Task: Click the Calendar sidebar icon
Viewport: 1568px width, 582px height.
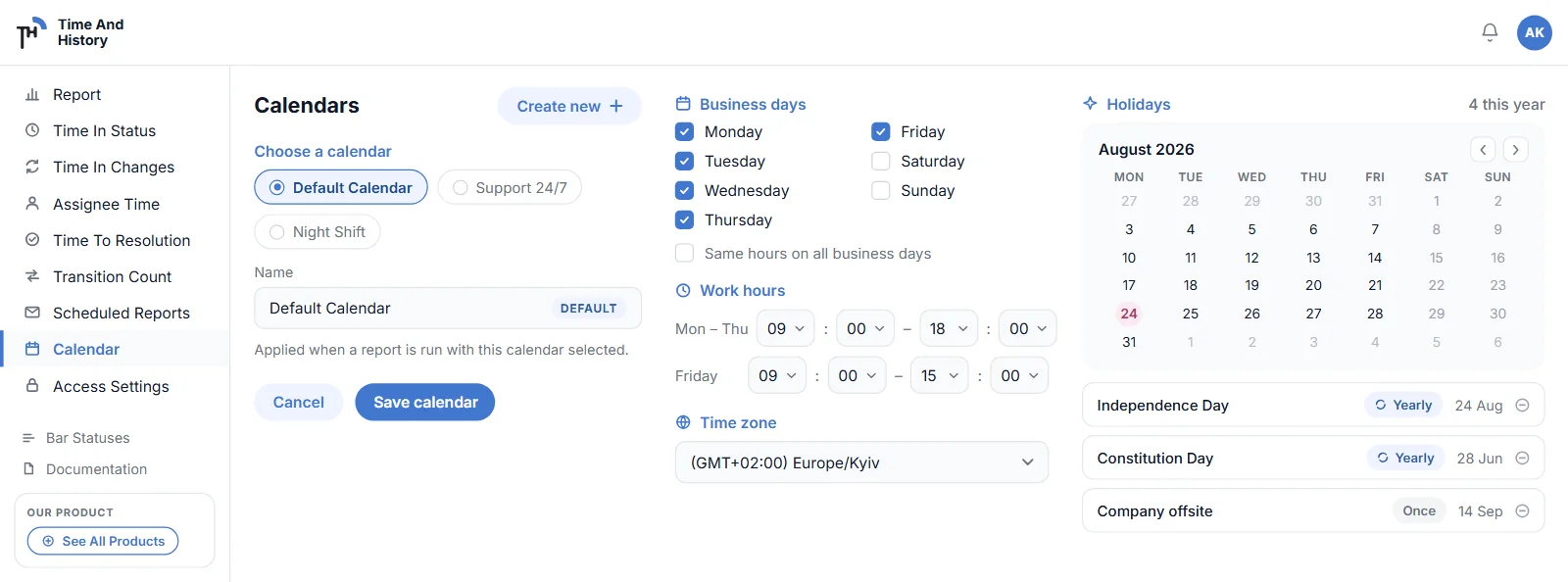Action: click(32, 349)
